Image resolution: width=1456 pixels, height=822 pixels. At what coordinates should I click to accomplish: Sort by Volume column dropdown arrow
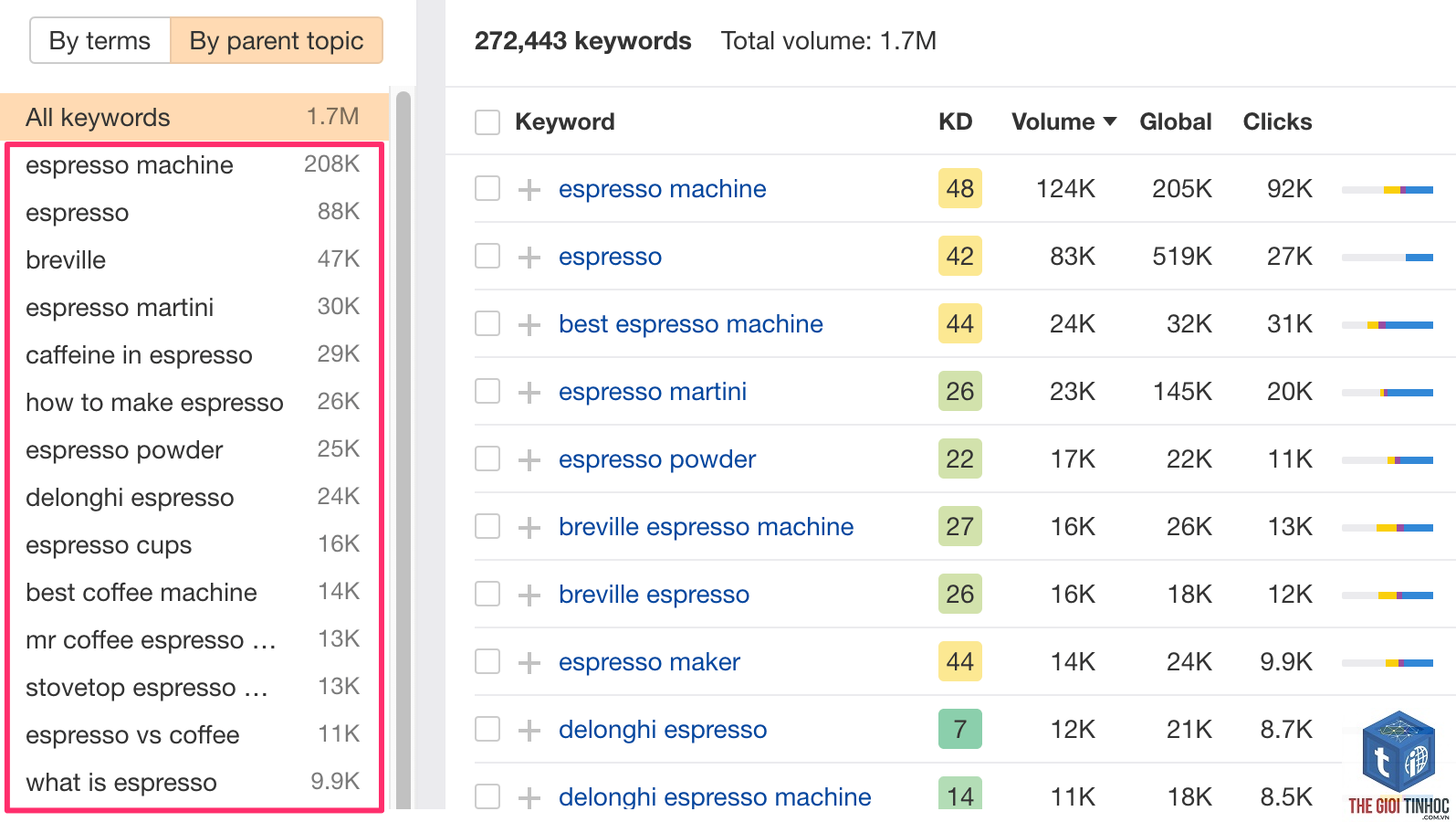pyautogui.click(x=1110, y=121)
